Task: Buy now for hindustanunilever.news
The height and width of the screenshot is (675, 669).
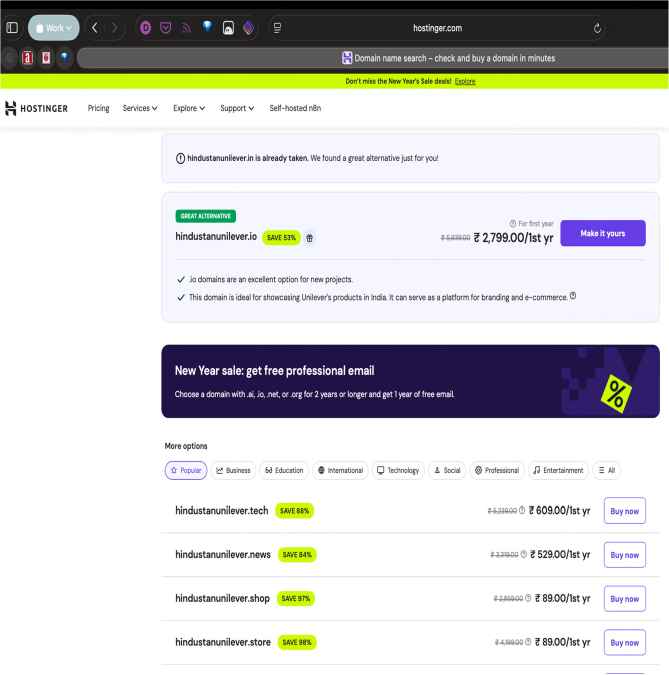Action: click(x=625, y=555)
